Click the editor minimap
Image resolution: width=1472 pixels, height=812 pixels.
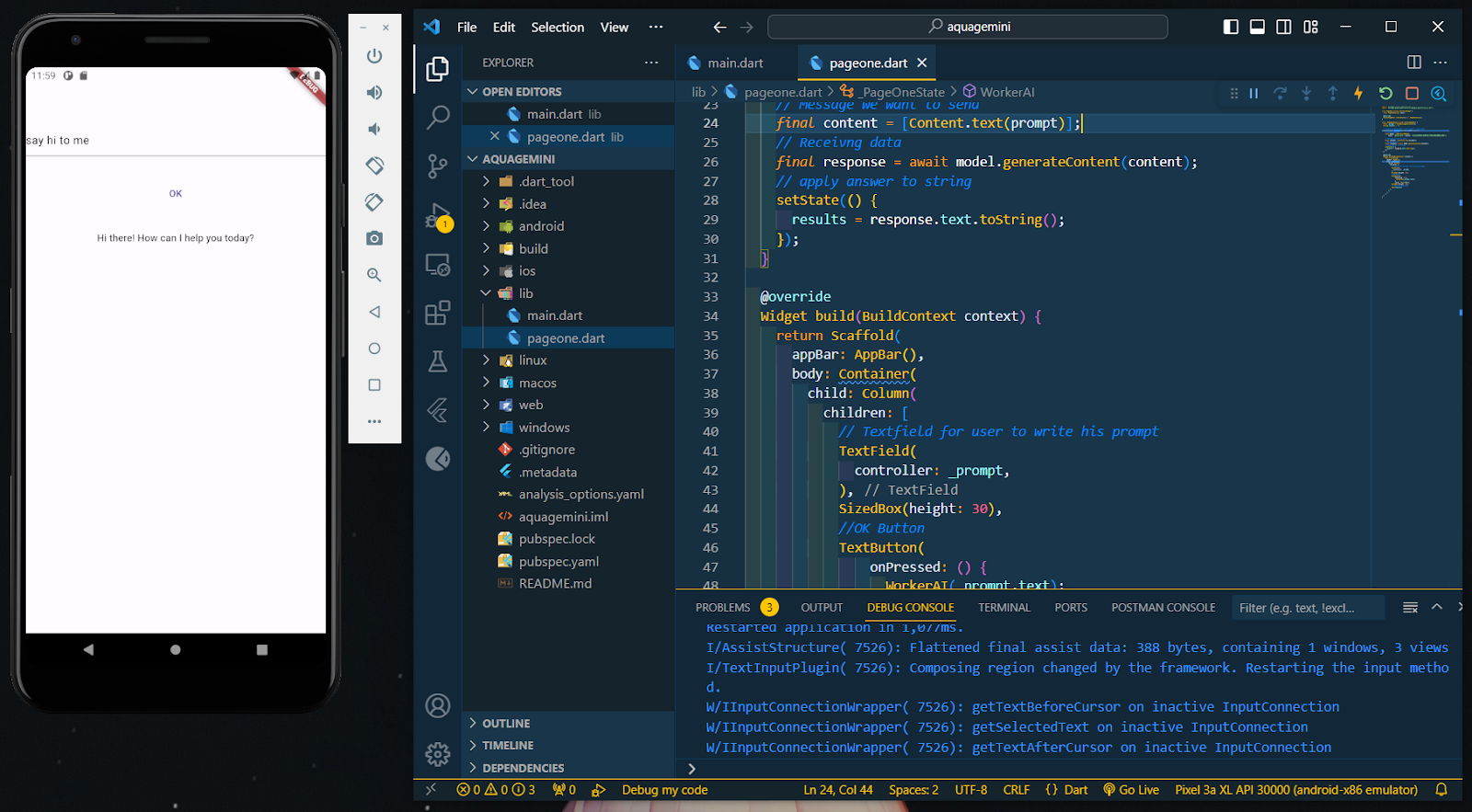pos(1417,152)
